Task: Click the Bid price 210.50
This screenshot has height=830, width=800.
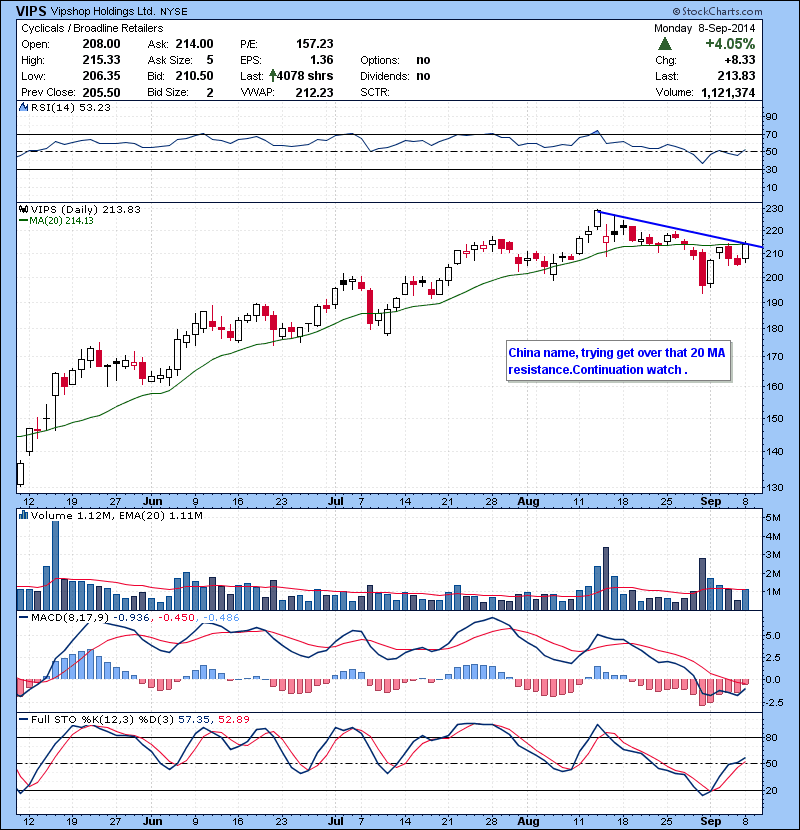Action: pos(194,76)
